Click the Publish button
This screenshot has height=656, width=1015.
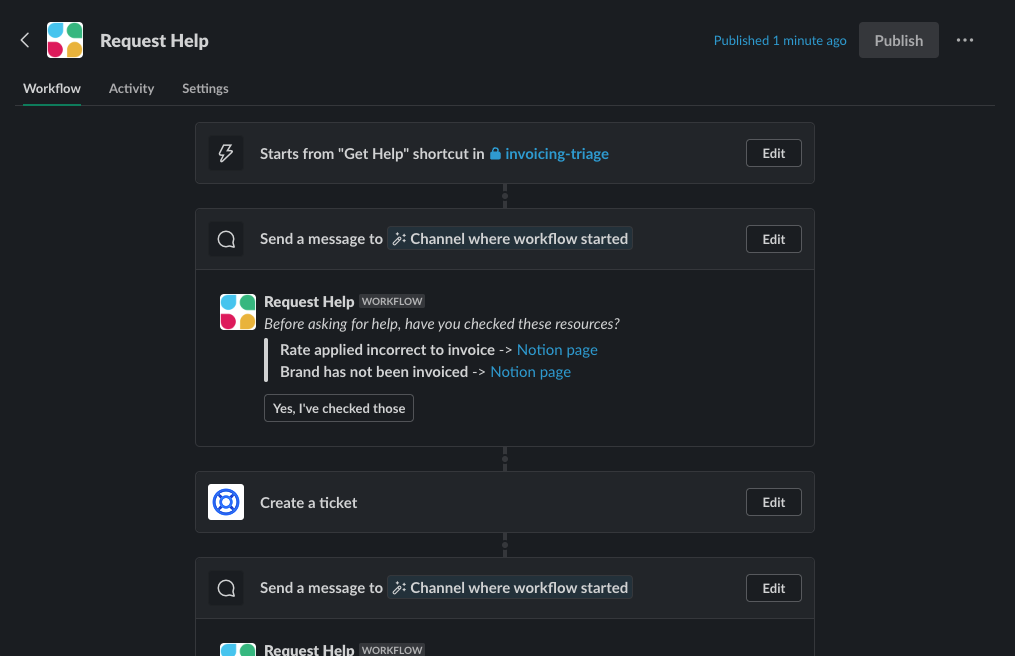[898, 40]
